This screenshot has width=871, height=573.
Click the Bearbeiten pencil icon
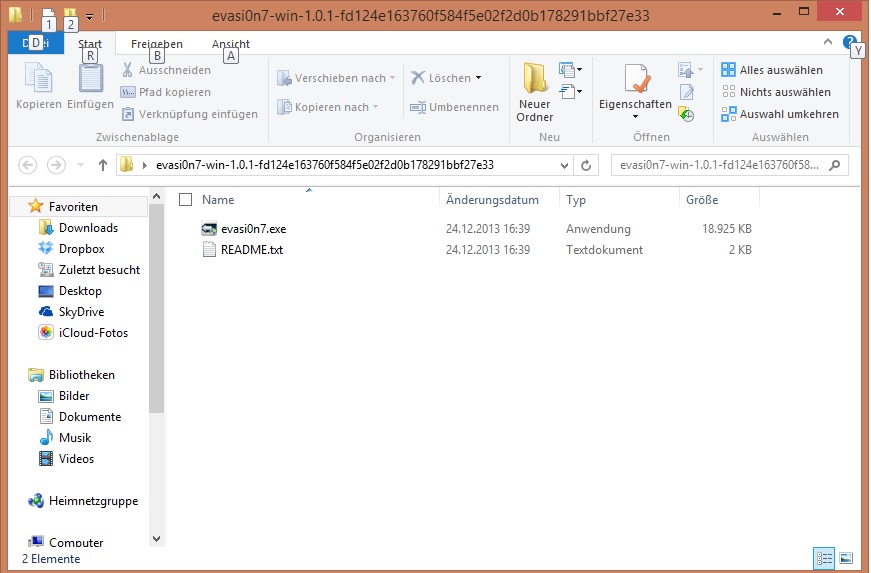coord(687,92)
